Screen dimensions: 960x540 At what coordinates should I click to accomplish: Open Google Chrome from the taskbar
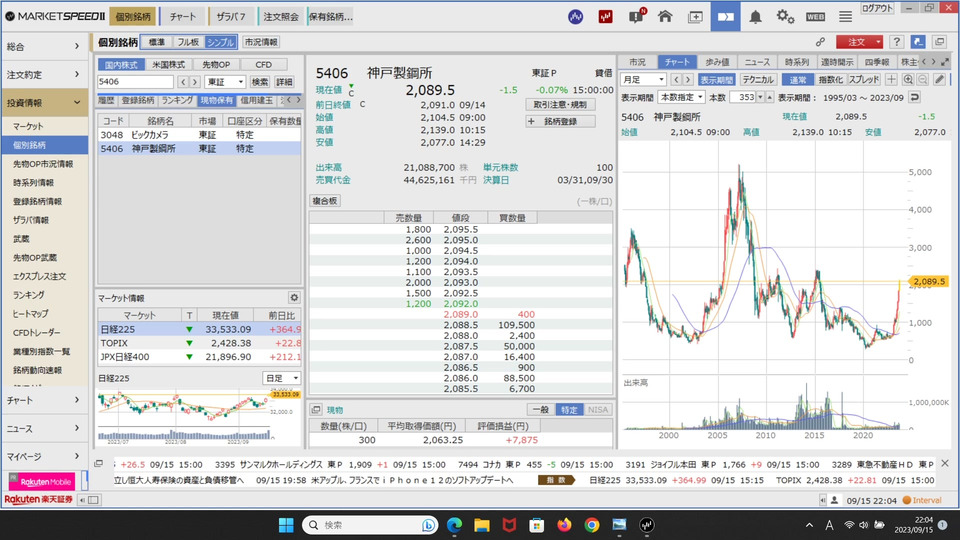tap(591, 525)
